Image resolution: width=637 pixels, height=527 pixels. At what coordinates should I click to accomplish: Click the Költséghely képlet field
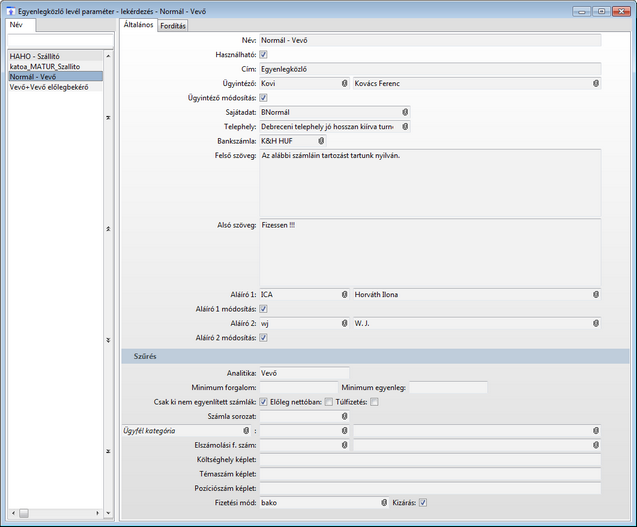coord(430,460)
